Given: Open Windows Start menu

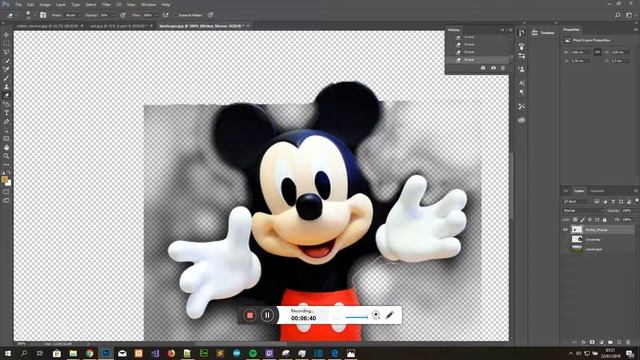Looking at the screenshot, I should pyautogui.click(x=8, y=353).
